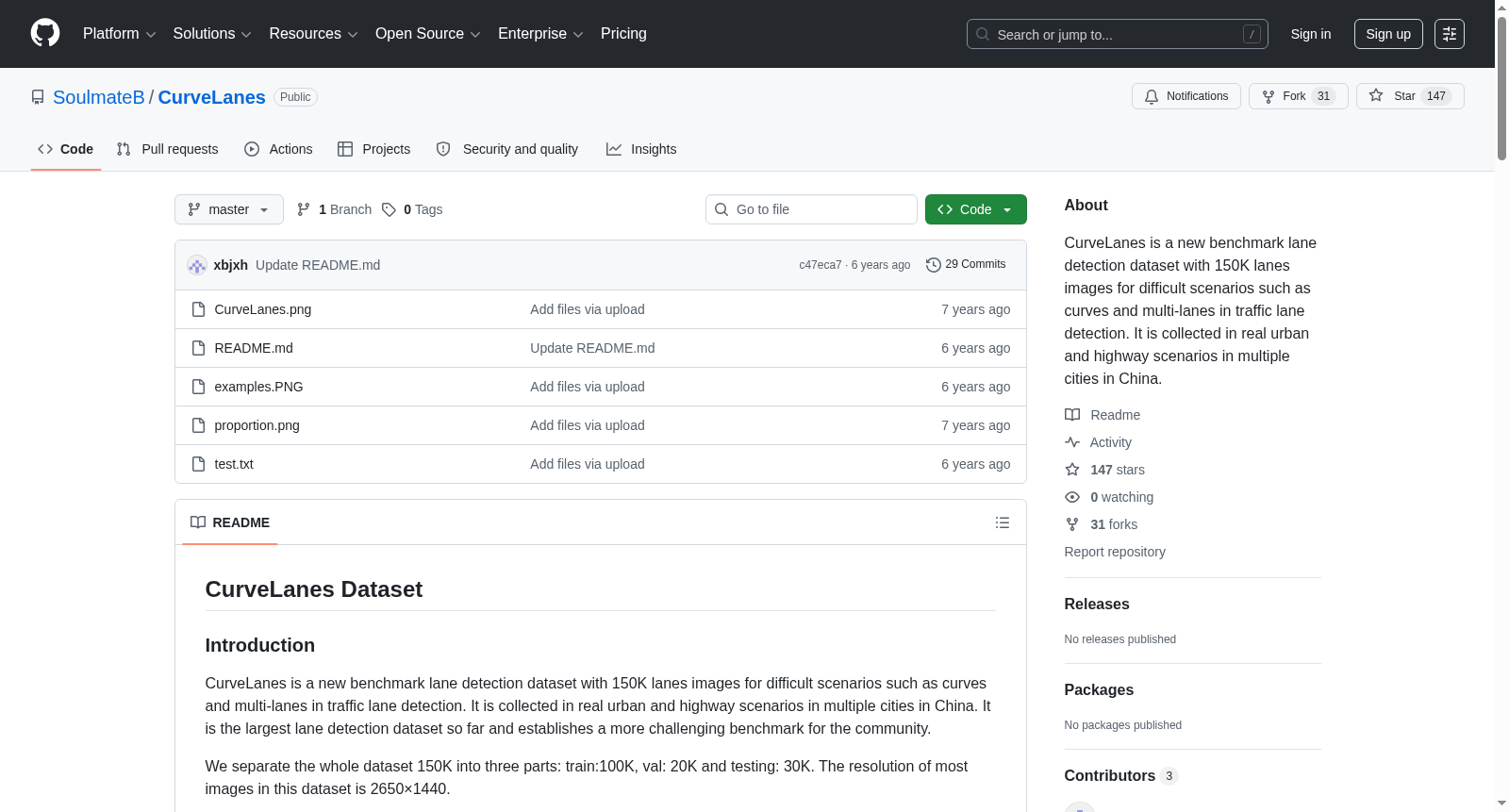Open the proportion.png file name
Viewport: 1509px width, 812px height.
(x=257, y=425)
